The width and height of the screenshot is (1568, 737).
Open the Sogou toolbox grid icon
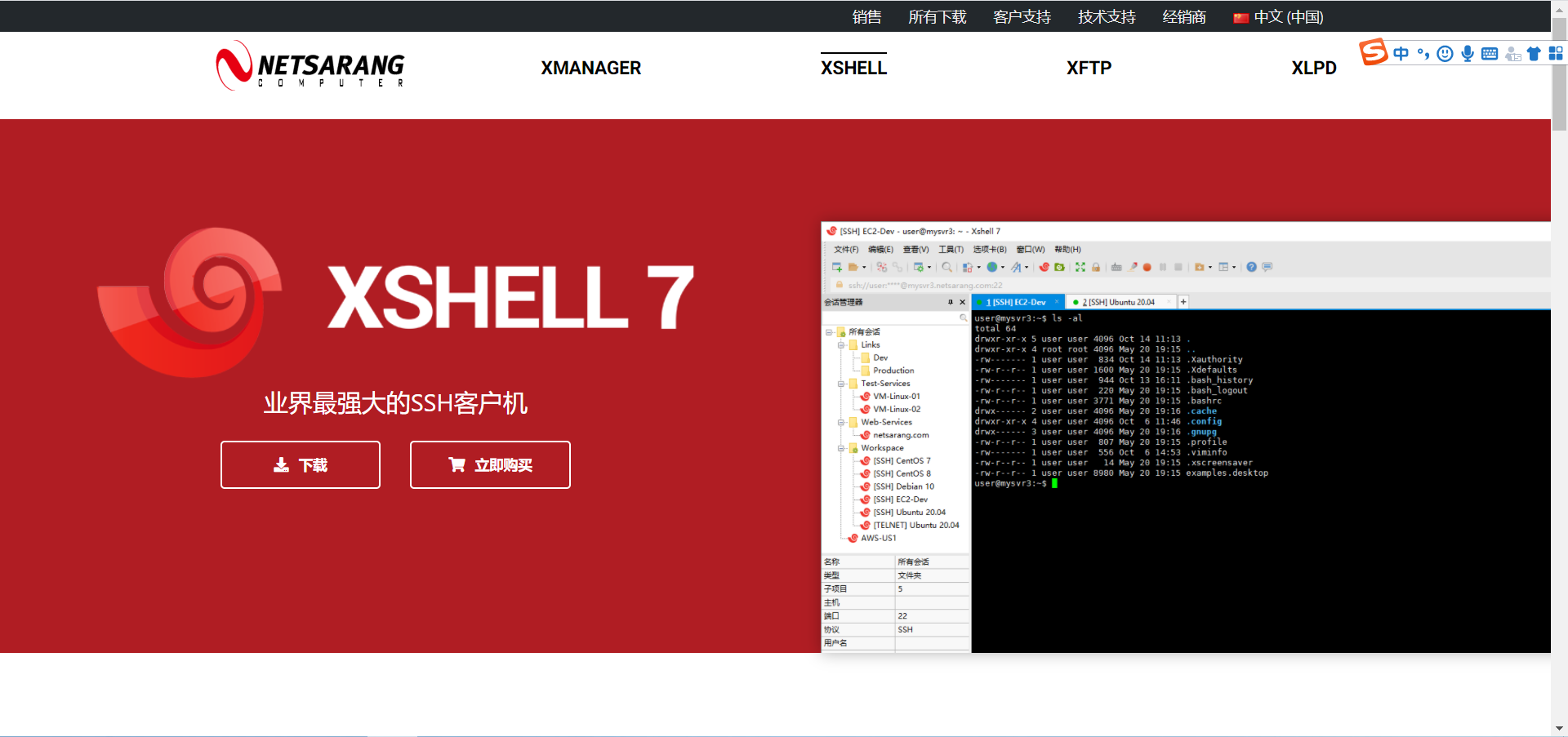coord(1556,54)
